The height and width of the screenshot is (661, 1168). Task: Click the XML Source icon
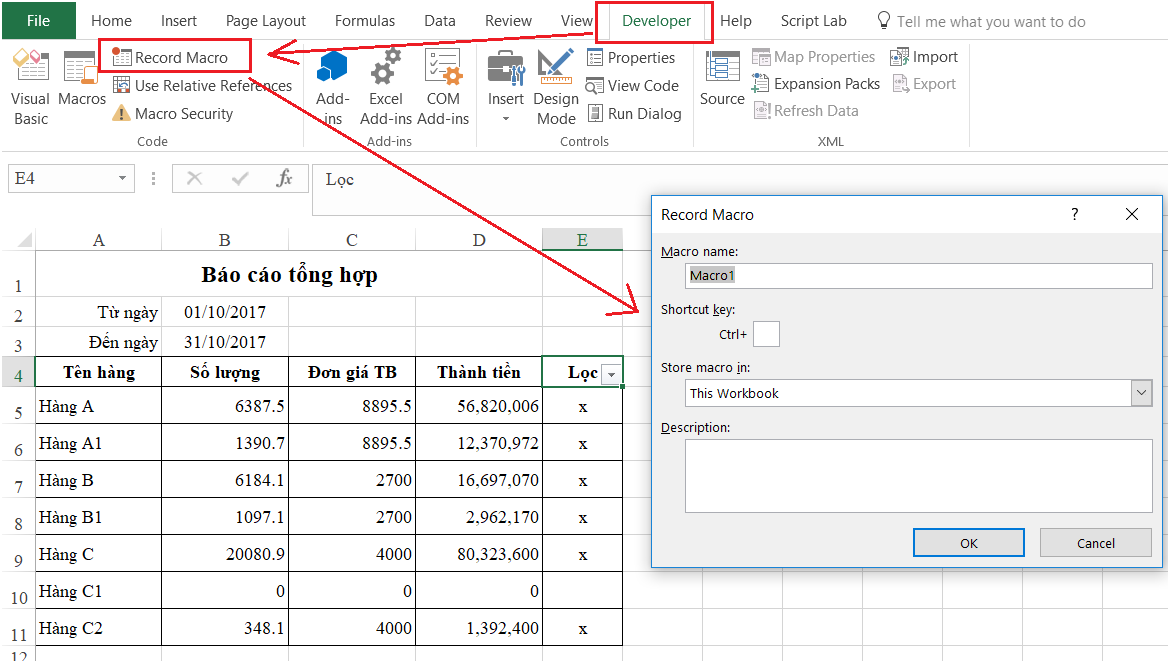(722, 80)
